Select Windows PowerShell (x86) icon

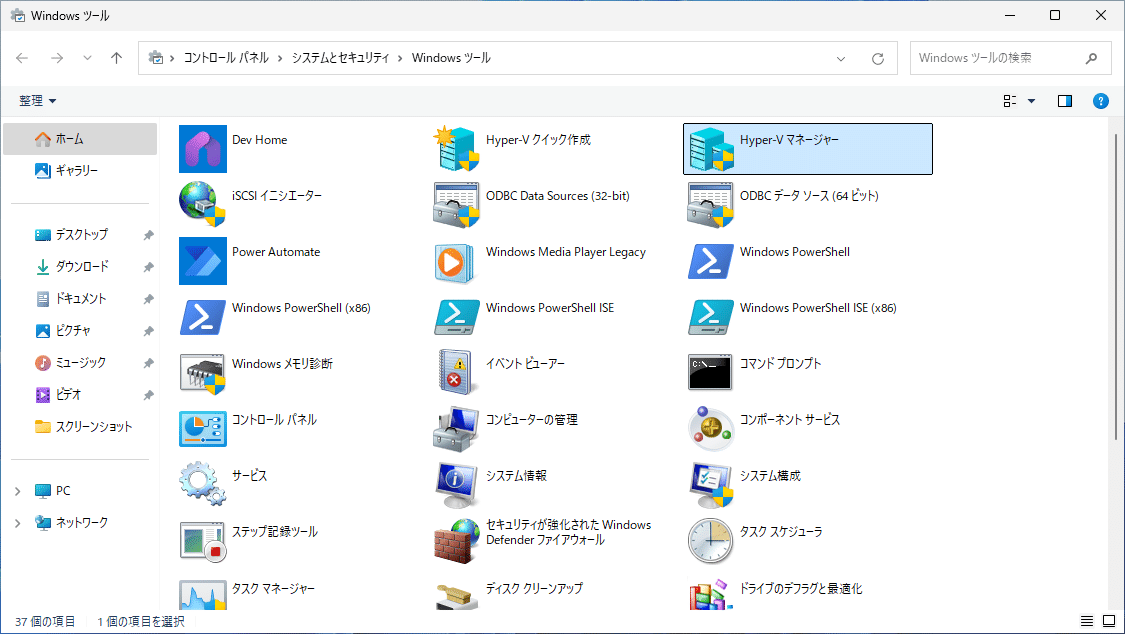pos(202,316)
